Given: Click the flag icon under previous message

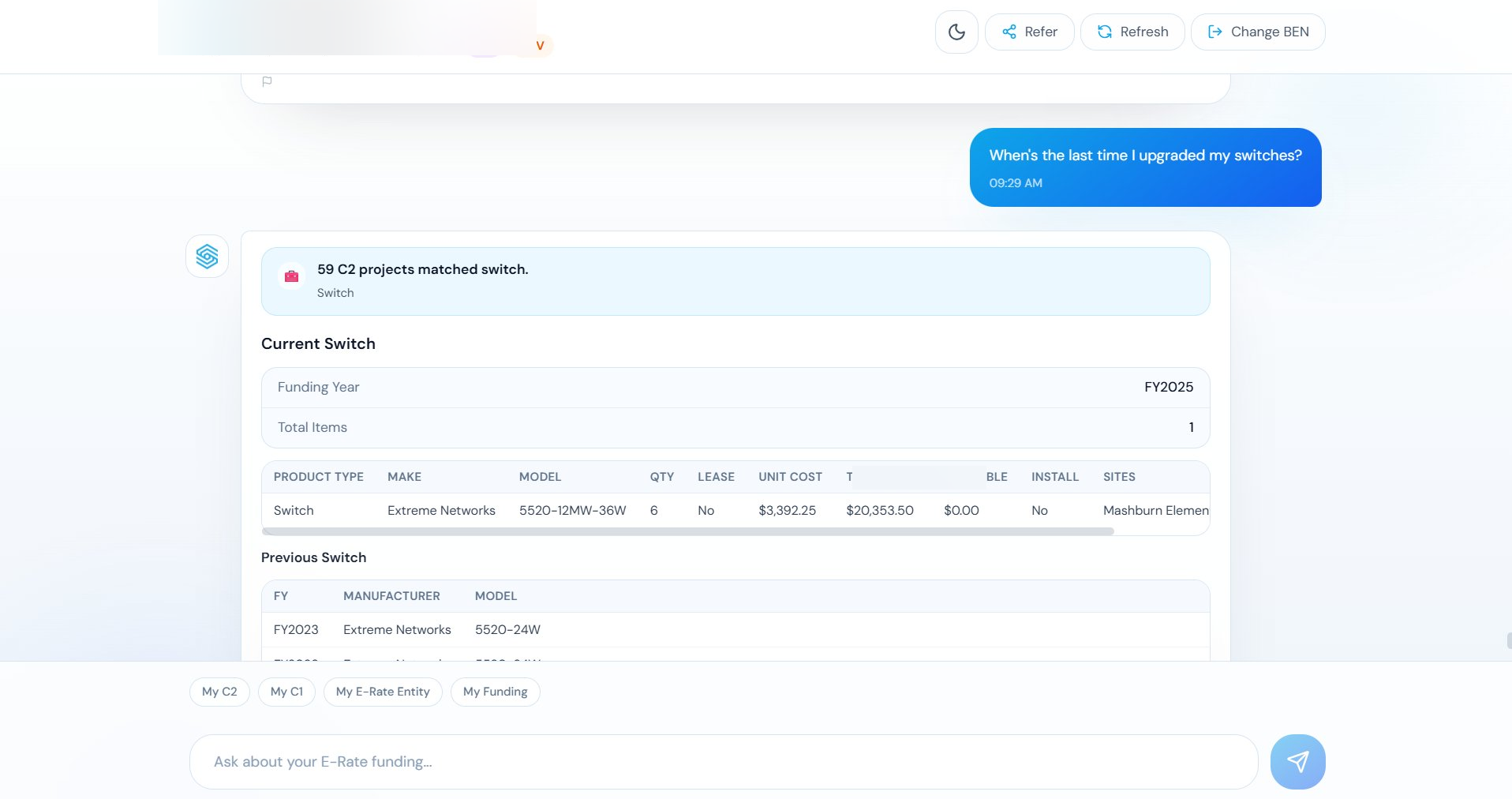Looking at the screenshot, I should coord(267,81).
